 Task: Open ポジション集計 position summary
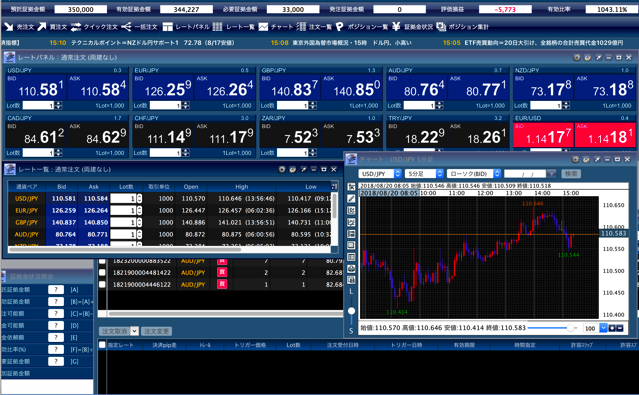tap(463, 27)
